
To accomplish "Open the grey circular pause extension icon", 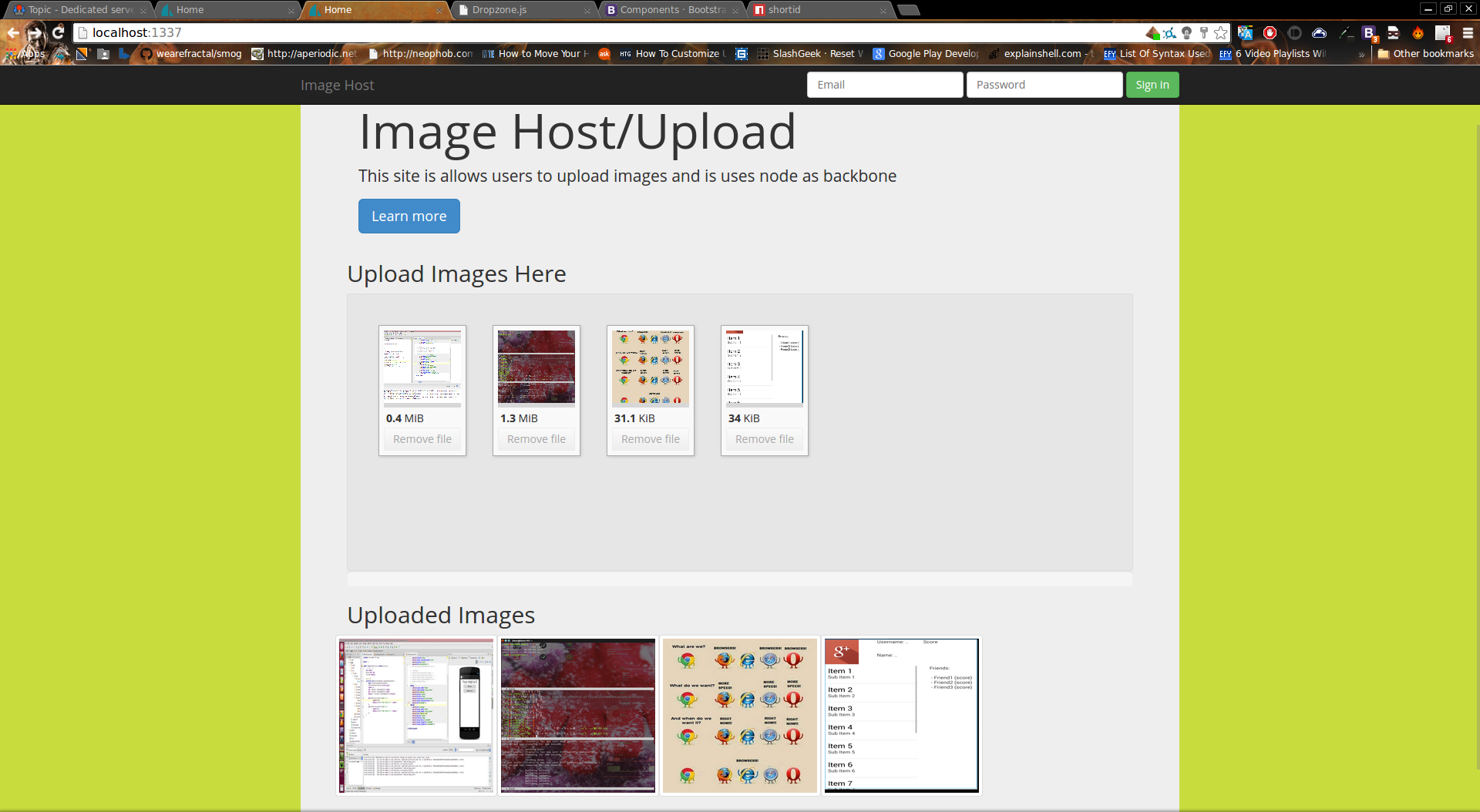I will 1295,32.
